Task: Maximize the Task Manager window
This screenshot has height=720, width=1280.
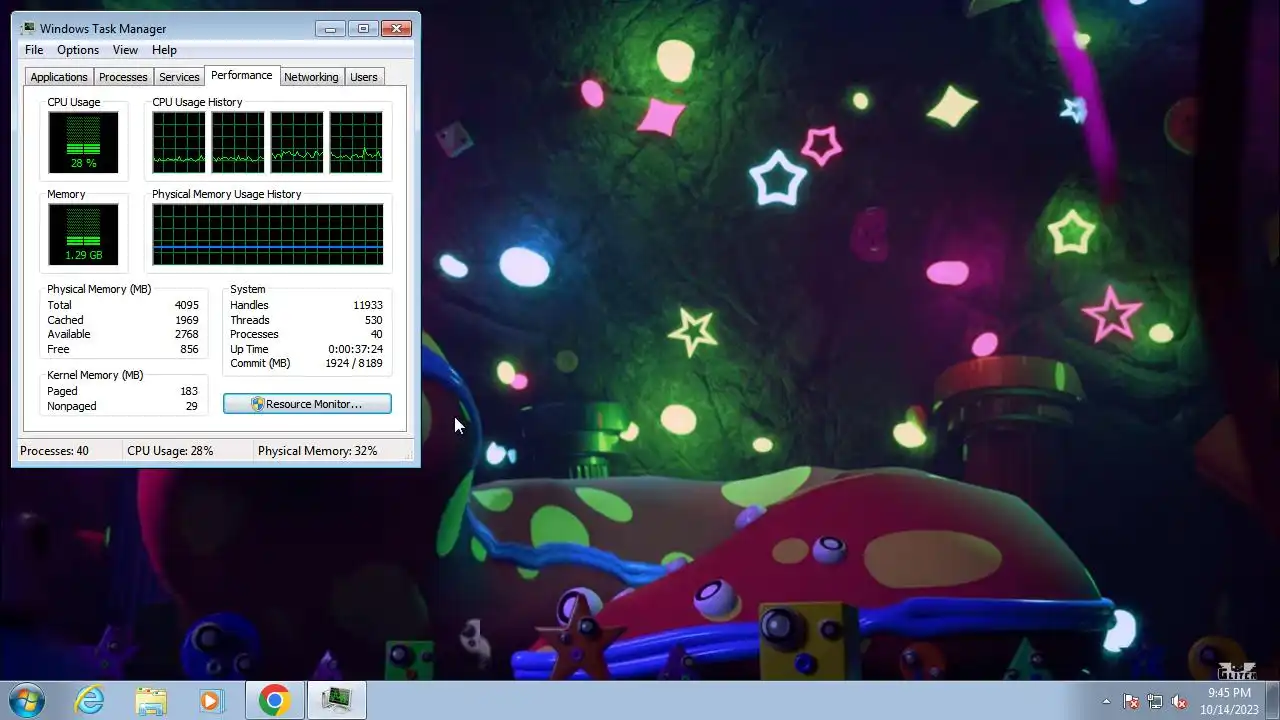Action: click(x=363, y=28)
